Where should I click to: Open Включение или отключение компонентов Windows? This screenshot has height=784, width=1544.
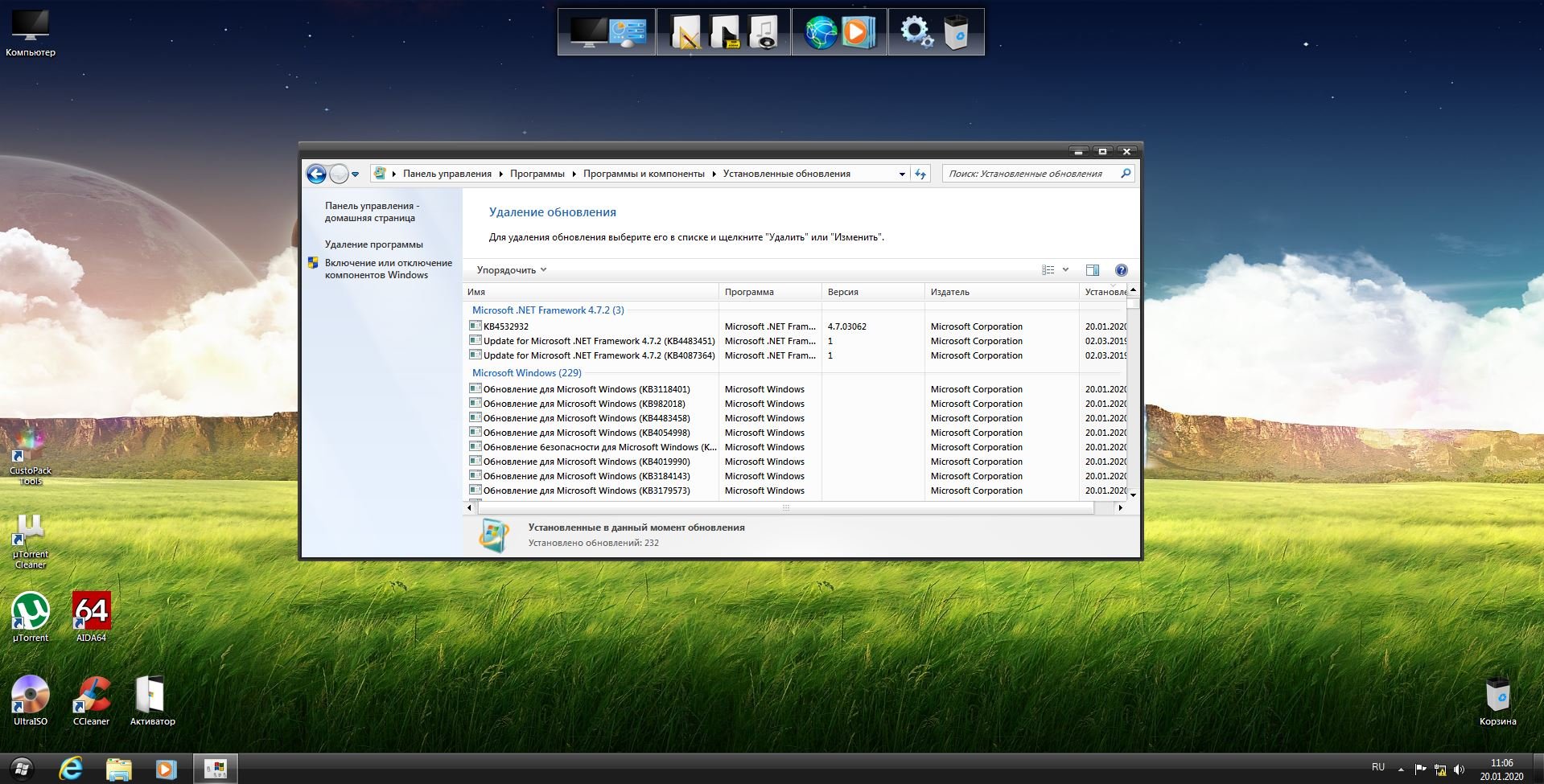pos(389,269)
